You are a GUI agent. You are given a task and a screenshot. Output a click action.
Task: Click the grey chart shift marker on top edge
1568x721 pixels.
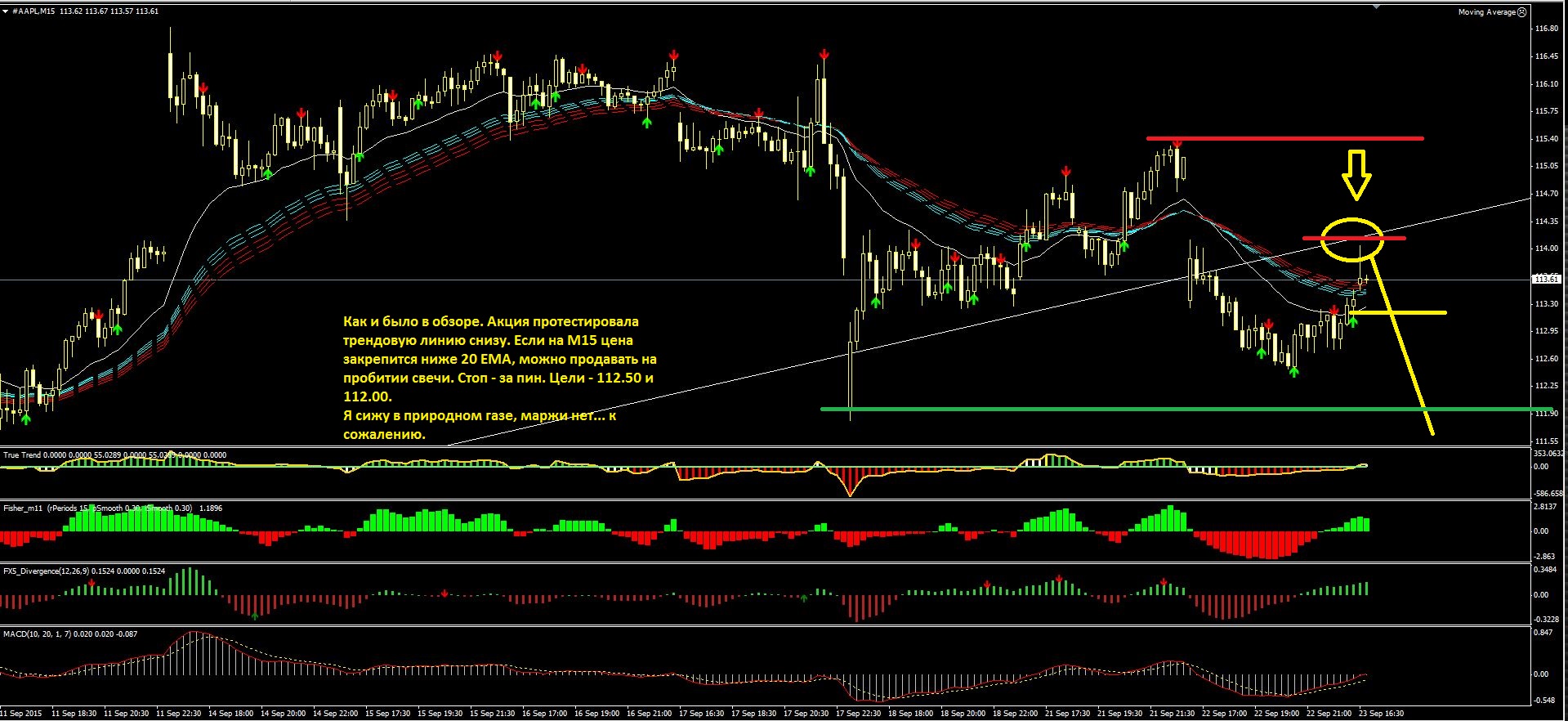[1376, 7]
